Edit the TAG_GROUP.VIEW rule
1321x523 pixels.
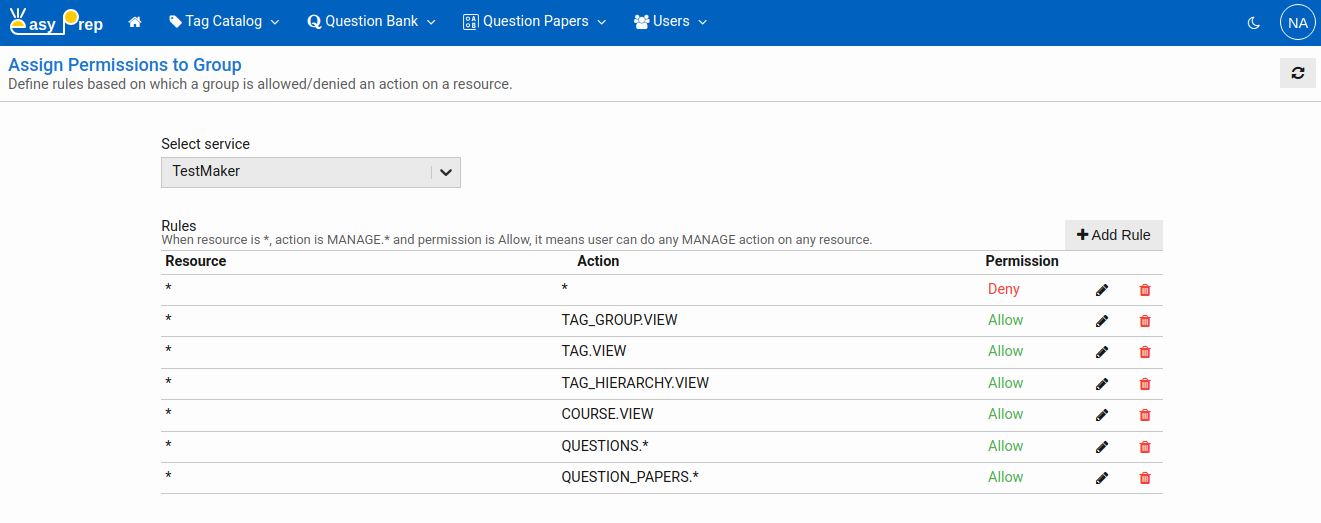1102,321
